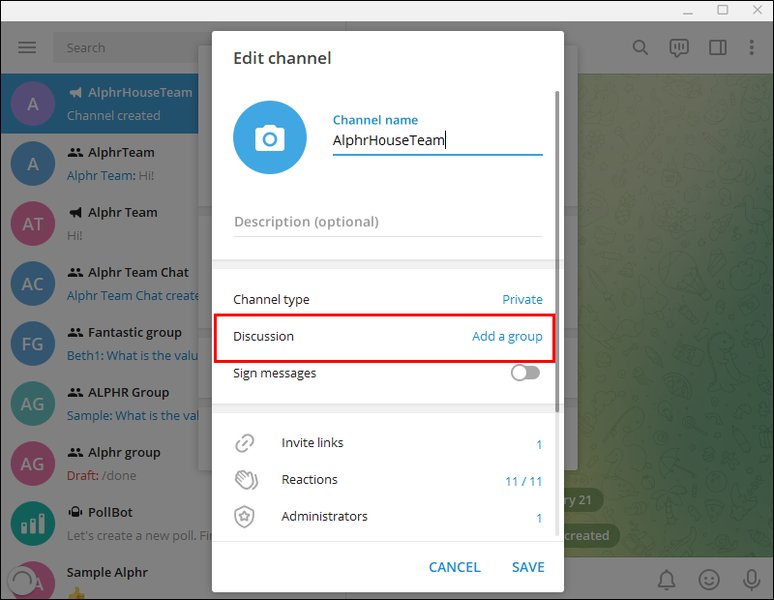Open the hamburger main menu

point(27,47)
